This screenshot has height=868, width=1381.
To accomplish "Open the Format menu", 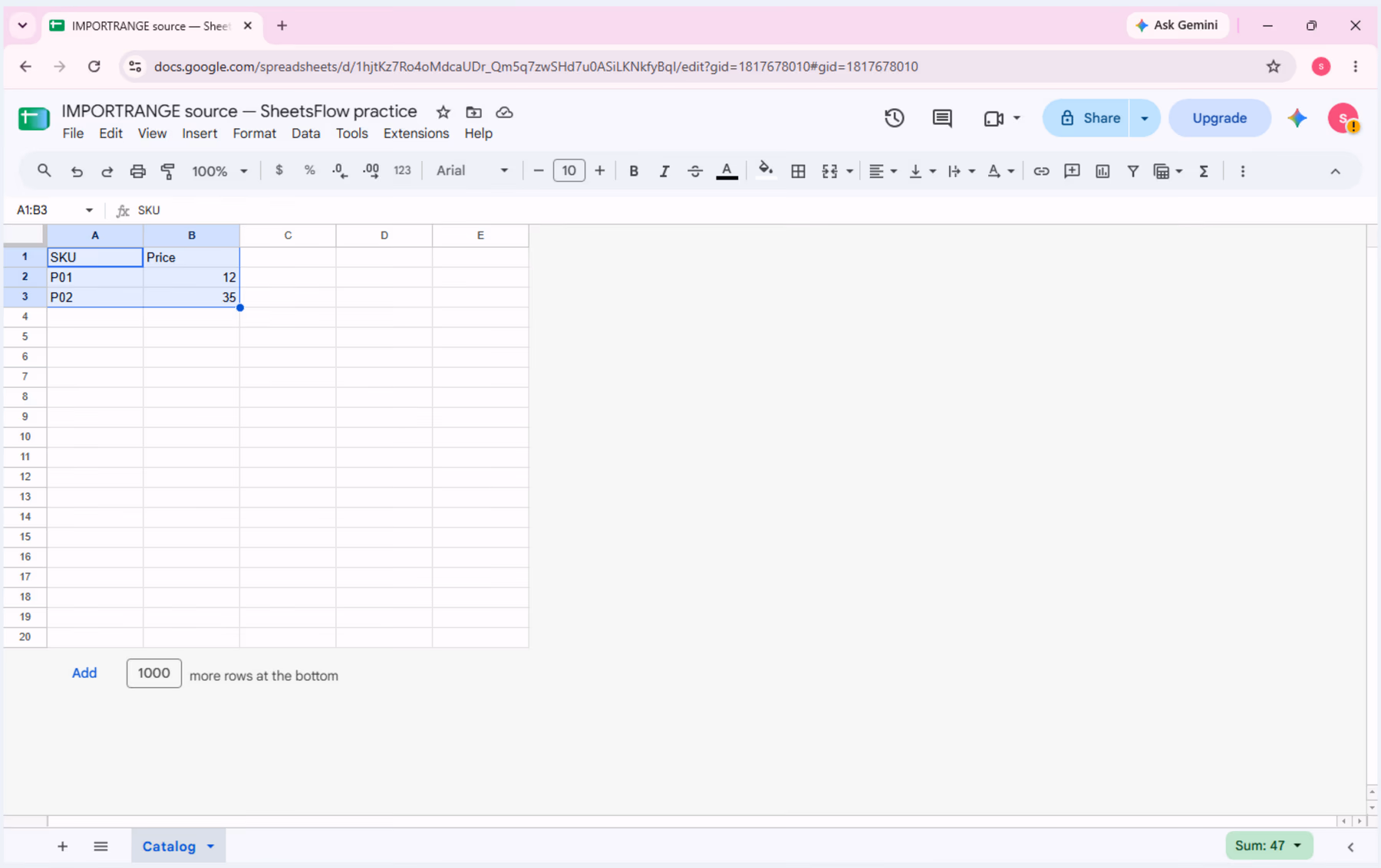I will tap(254, 133).
